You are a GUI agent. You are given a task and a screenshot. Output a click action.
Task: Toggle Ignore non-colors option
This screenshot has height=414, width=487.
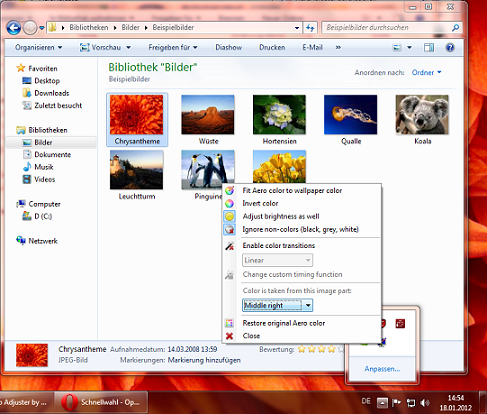(301, 229)
